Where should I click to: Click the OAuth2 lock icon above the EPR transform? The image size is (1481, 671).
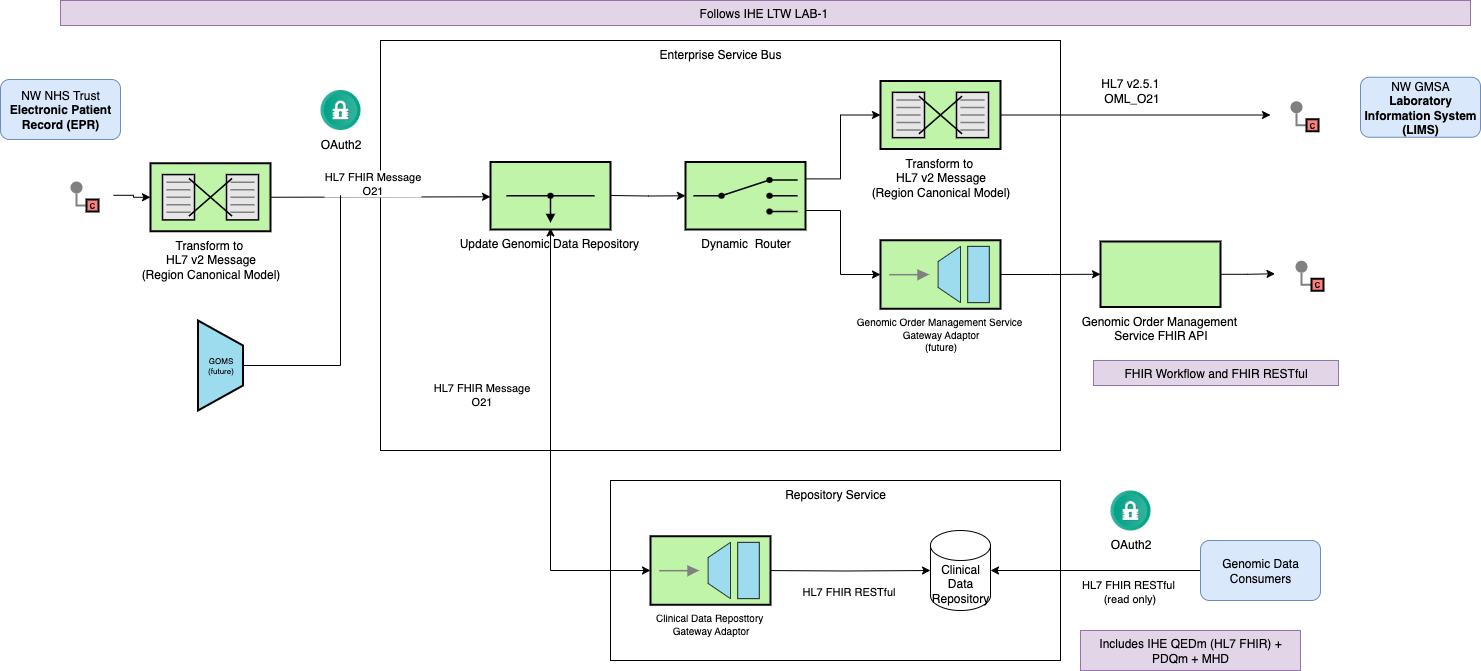340,110
